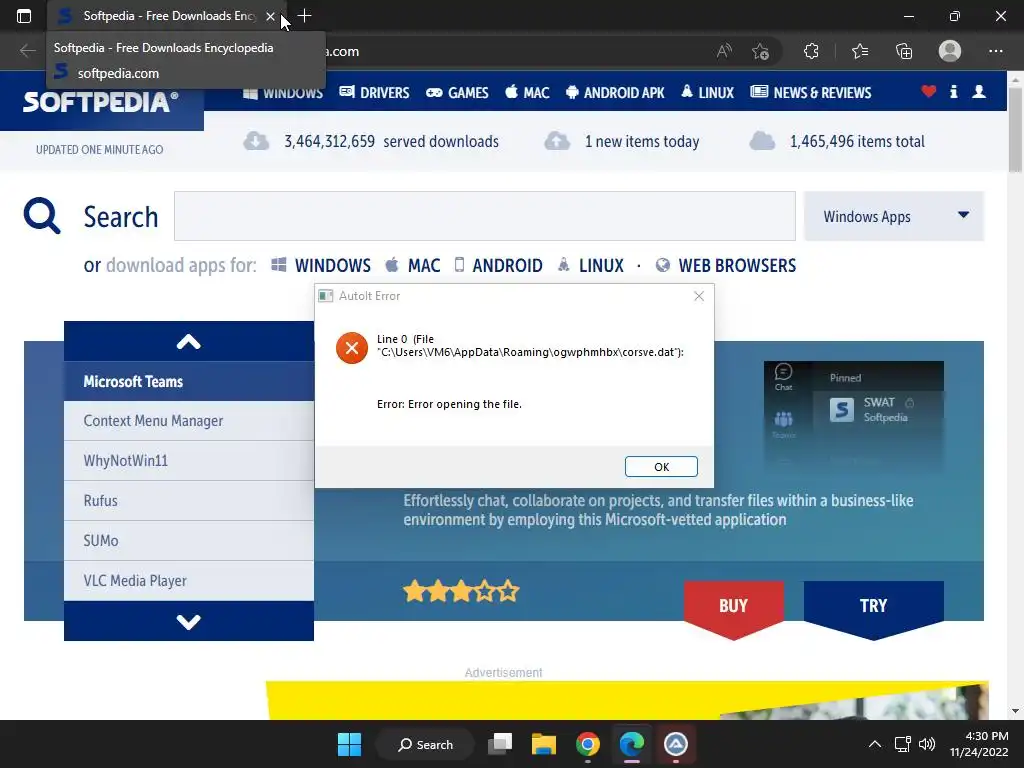Click OK in the AutoIt Error dialog
This screenshot has height=768, width=1024.
click(x=661, y=466)
